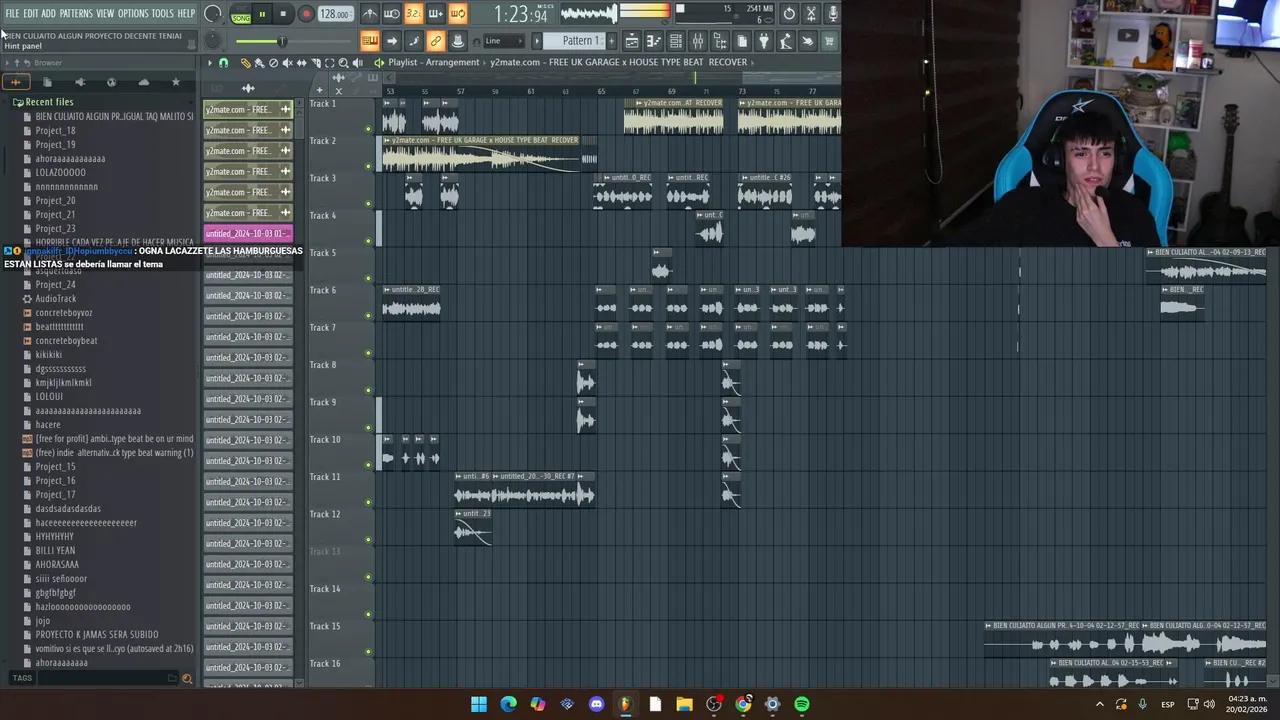
Task: Open concreteboybeat from recent files
Action: (x=66, y=340)
